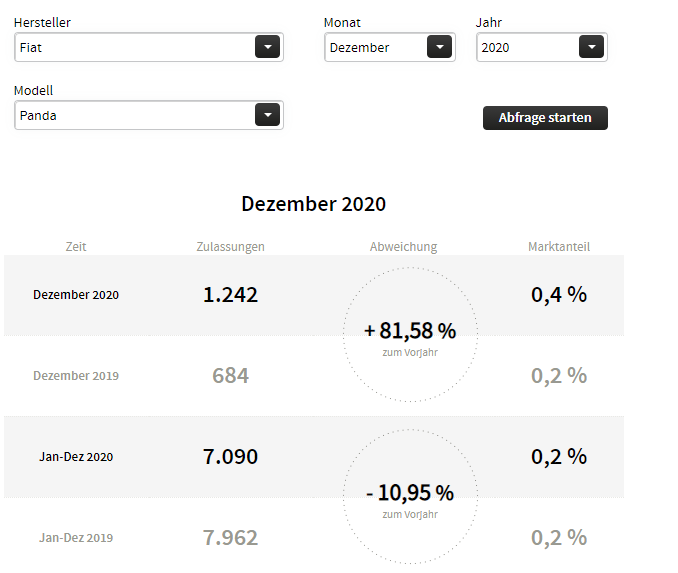678x573 pixels.
Task: Select the Zulassungen column header
Action: click(x=230, y=246)
